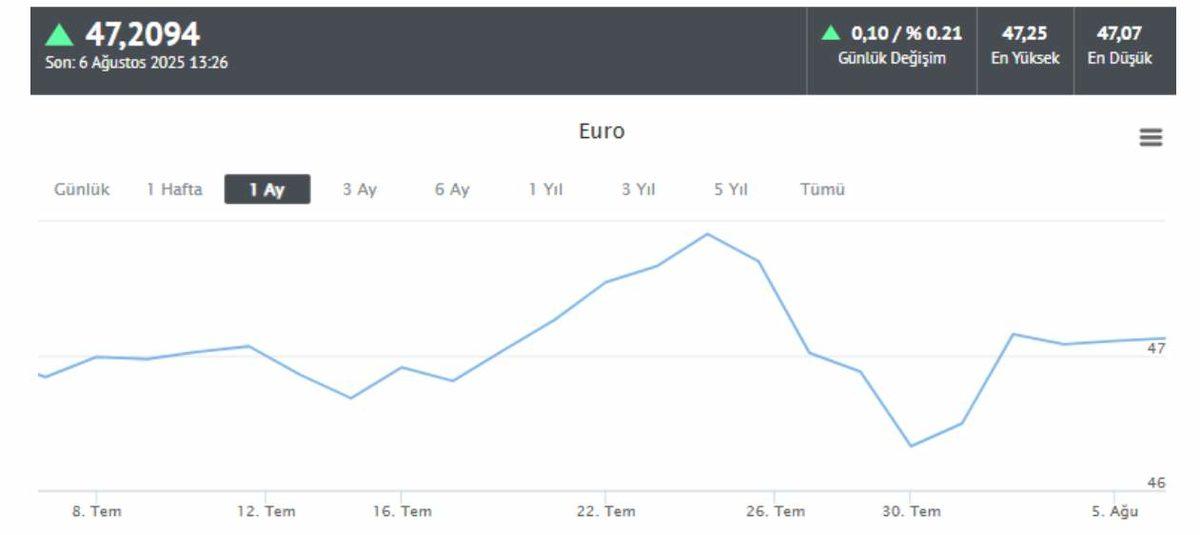Click the 30. Tem date axis label

click(911, 511)
